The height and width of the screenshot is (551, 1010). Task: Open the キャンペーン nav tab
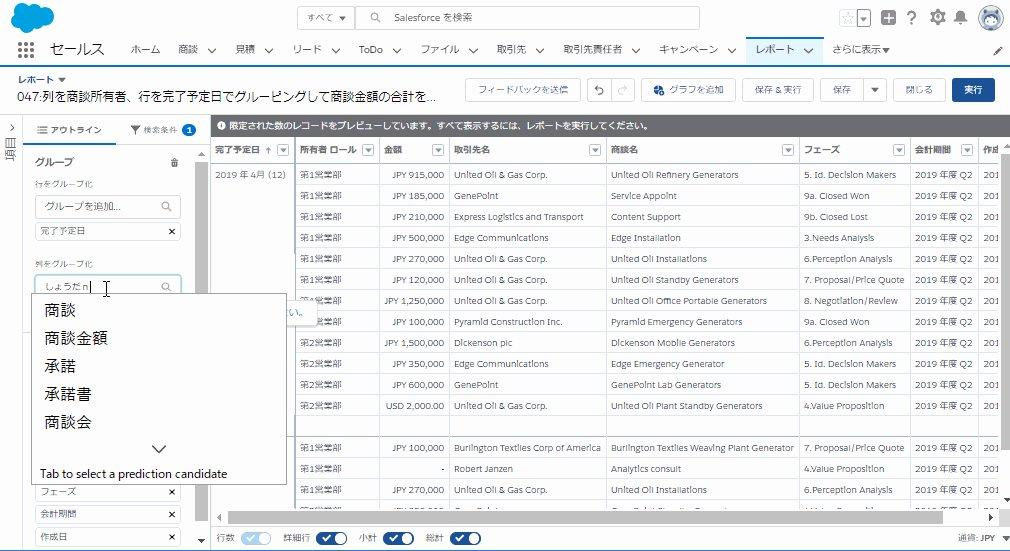[x=688, y=50]
